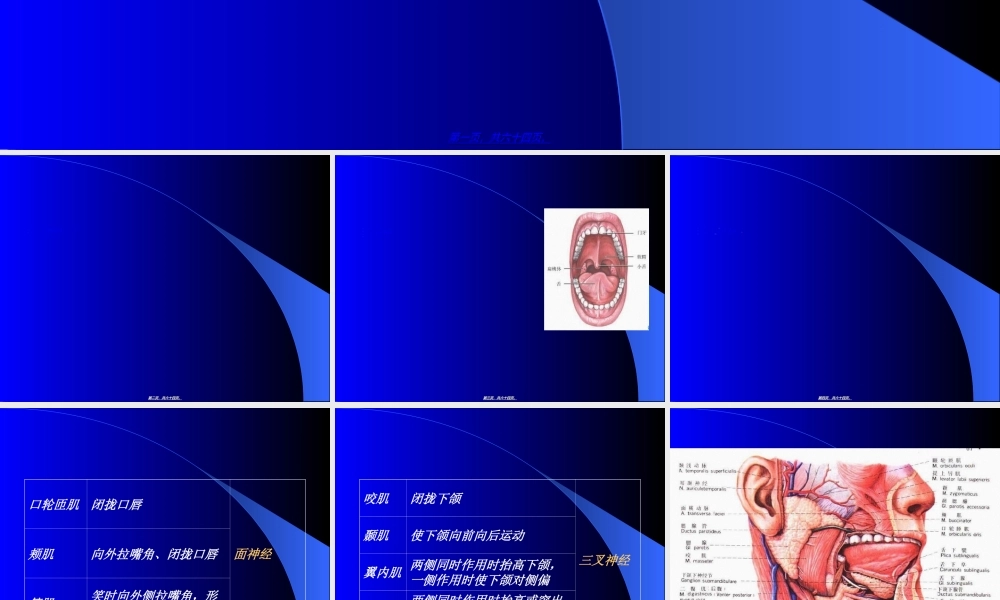The width and height of the screenshot is (1000, 600).
Task: Click the table cell '闭拢口唇'
Action: (158, 504)
